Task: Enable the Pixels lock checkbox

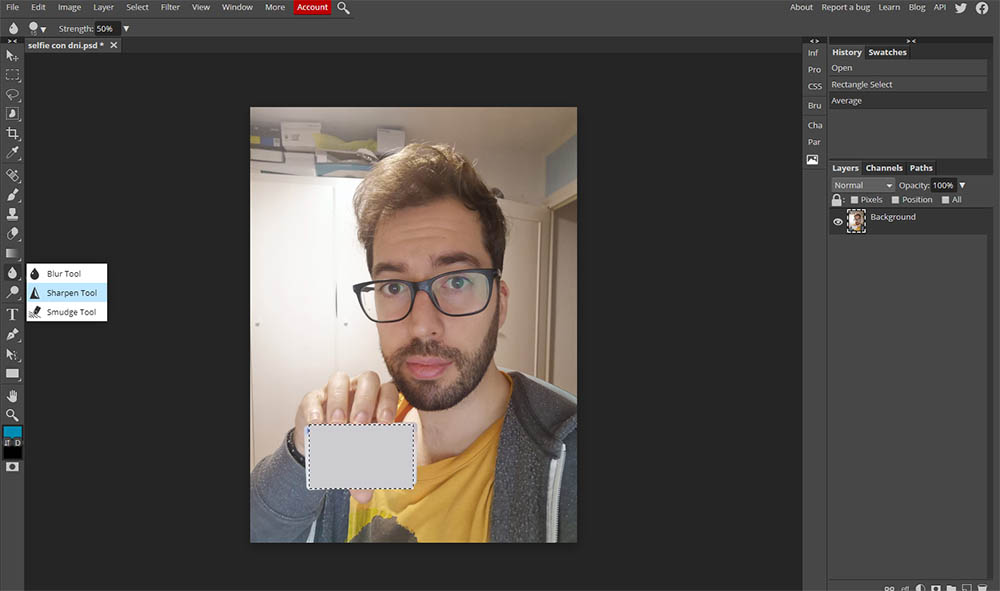Action: point(854,200)
